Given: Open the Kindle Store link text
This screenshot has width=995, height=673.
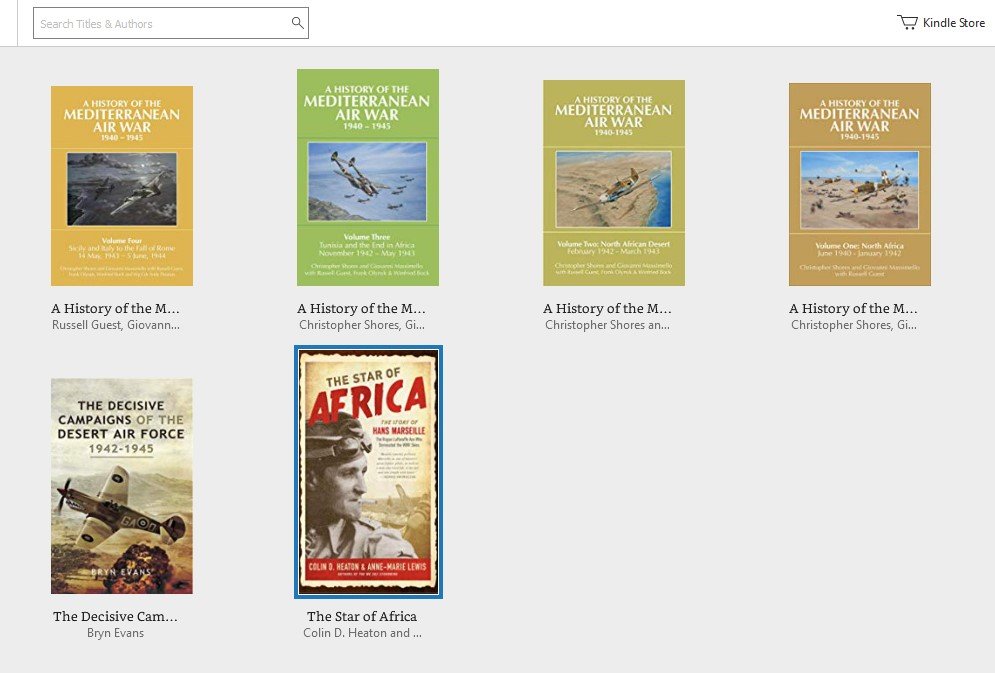Looking at the screenshot, I should click(x=953, y=23).
